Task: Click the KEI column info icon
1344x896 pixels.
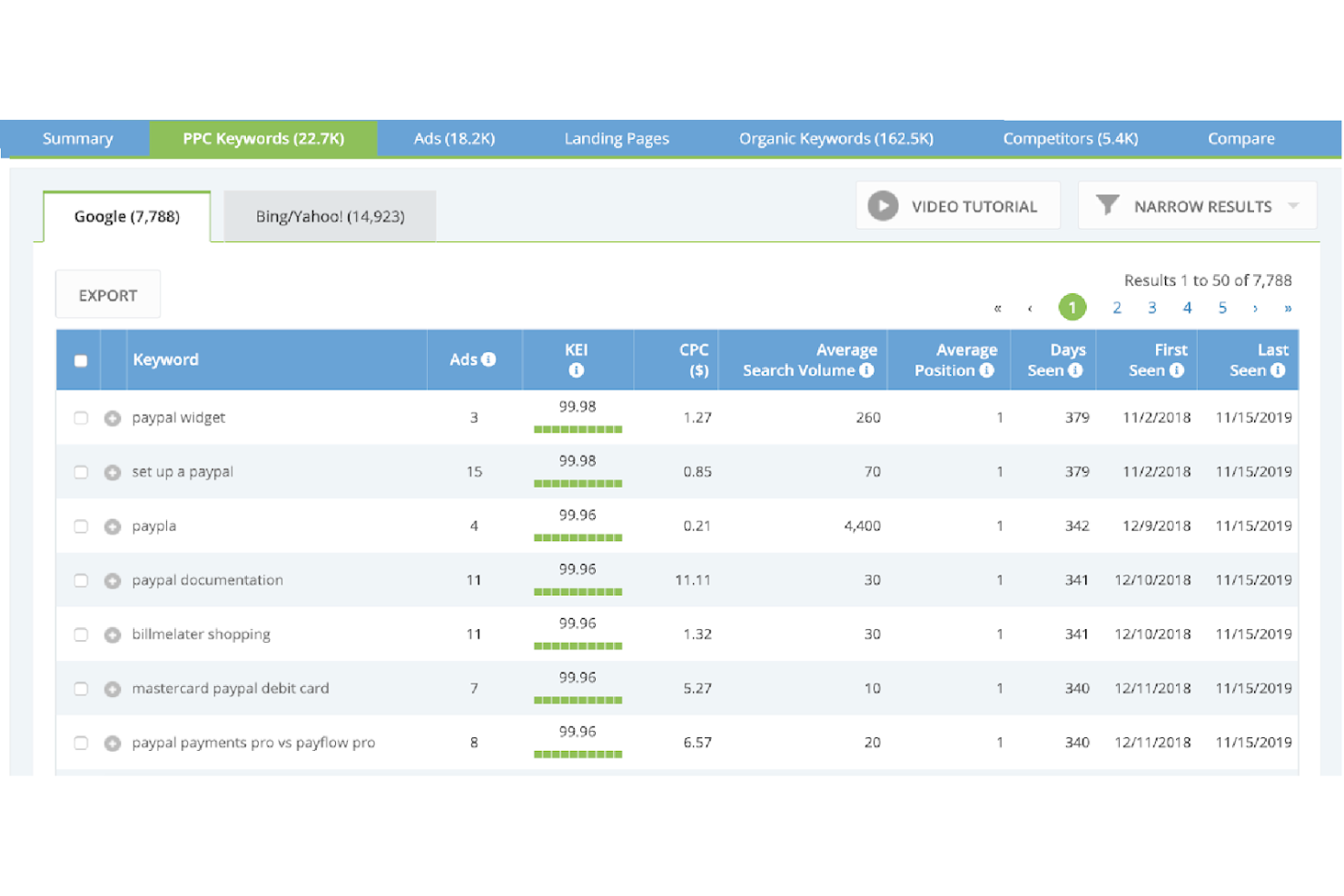Action: click(x=576, y=370)
